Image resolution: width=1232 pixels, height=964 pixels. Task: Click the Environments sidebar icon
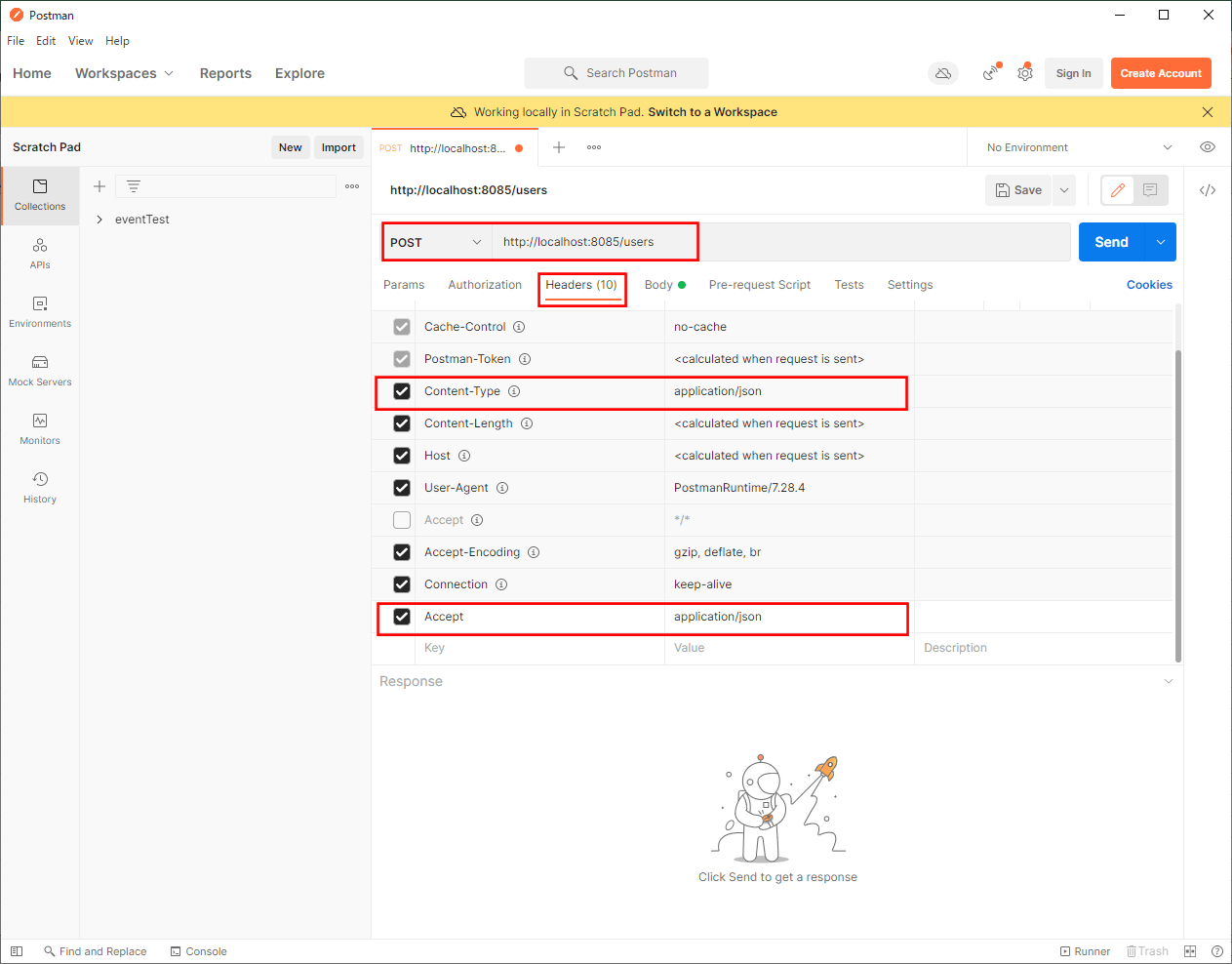tap(40, 312)
